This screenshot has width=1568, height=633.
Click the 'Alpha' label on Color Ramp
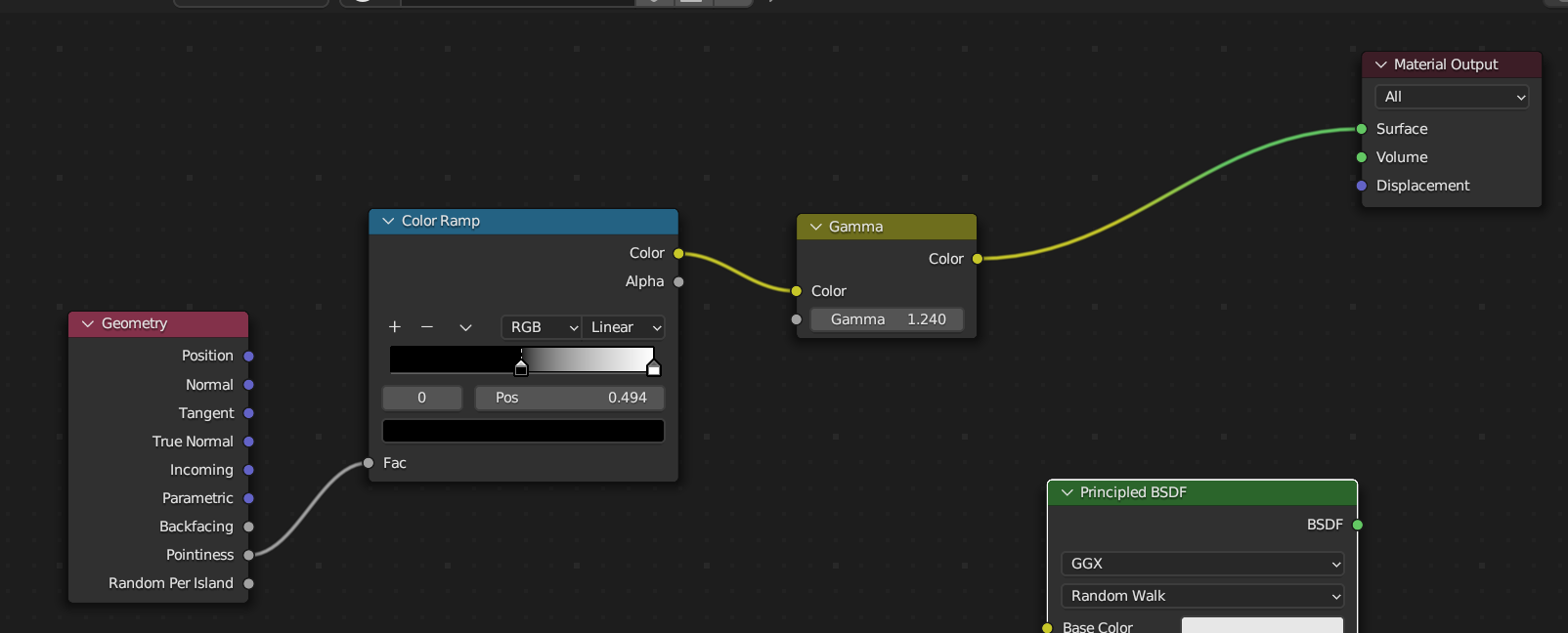(644, 281)
